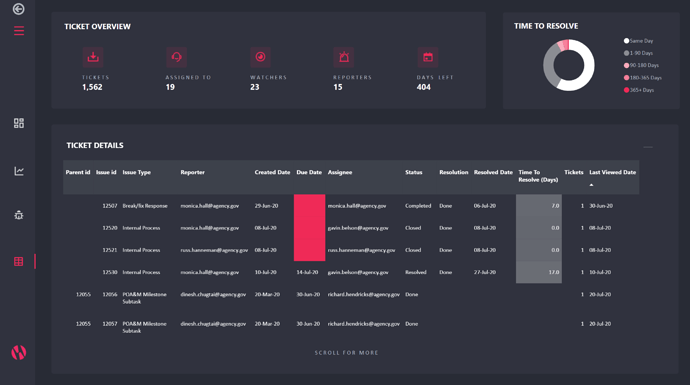Click the Reporters alarm icon
690x385 pixels.
(344, 57)
